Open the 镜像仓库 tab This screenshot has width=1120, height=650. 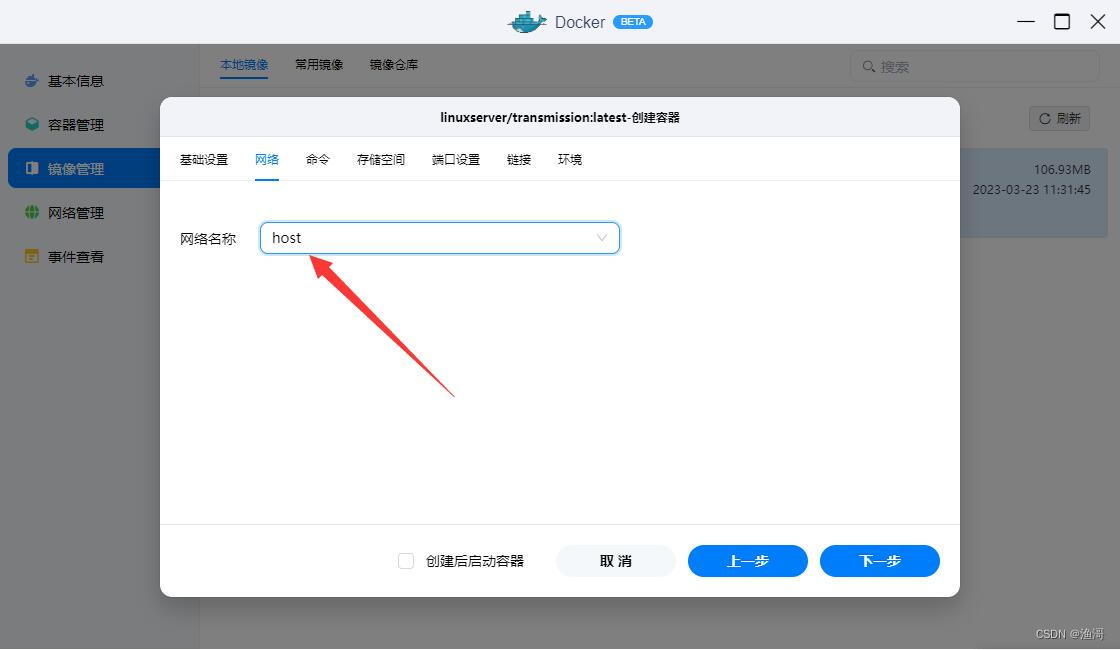[x=393, y=64]
